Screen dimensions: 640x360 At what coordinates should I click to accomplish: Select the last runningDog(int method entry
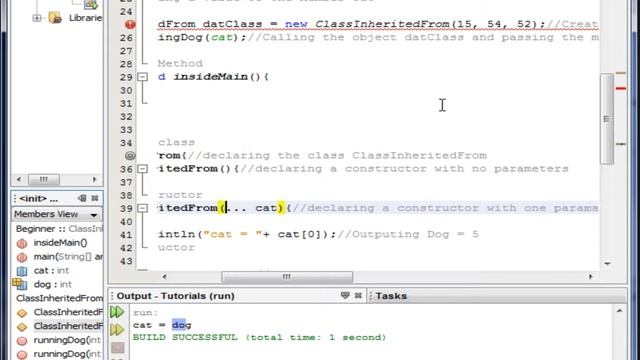coord(67,353)
